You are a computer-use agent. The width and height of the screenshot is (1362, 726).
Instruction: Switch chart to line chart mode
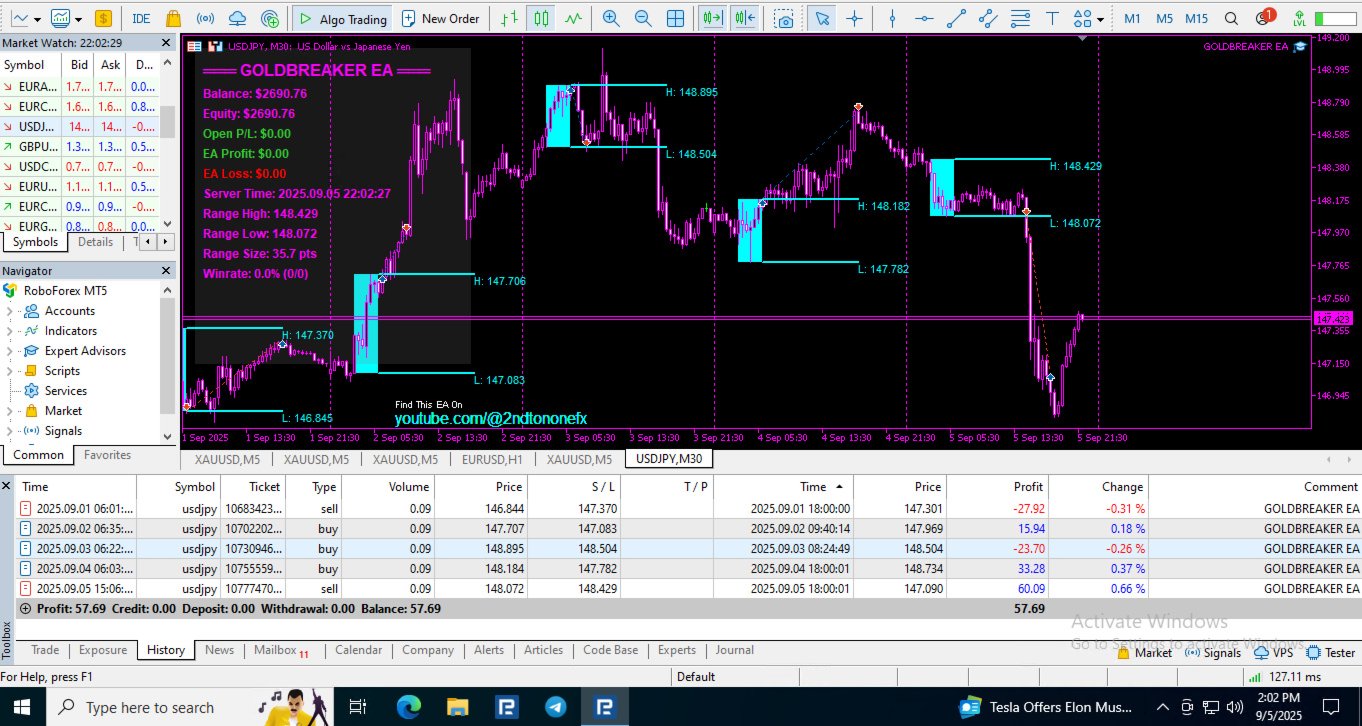pos(573,18)
